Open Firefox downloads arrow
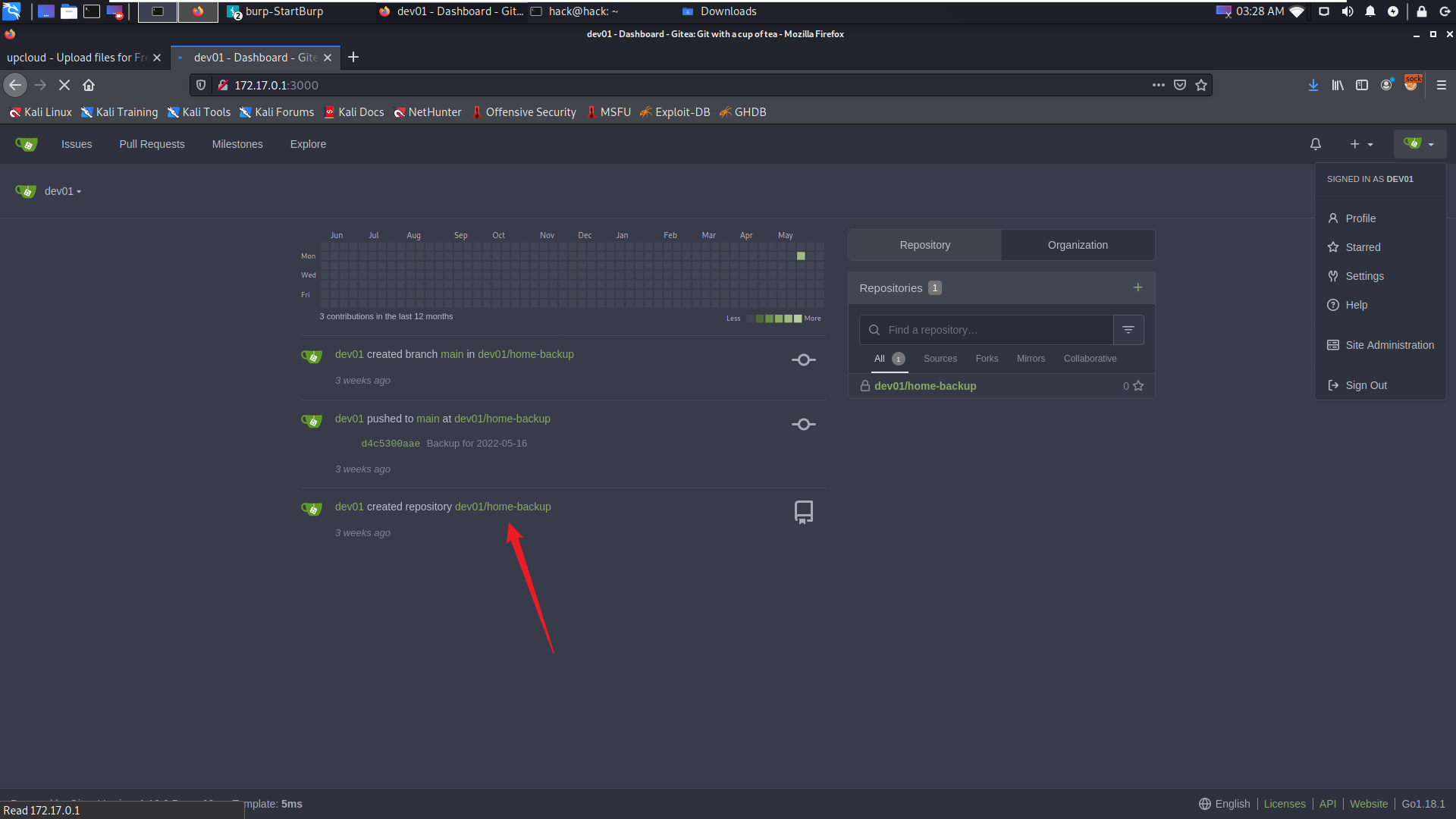This screenshot has width=1456, height=819. [1313, 85]
